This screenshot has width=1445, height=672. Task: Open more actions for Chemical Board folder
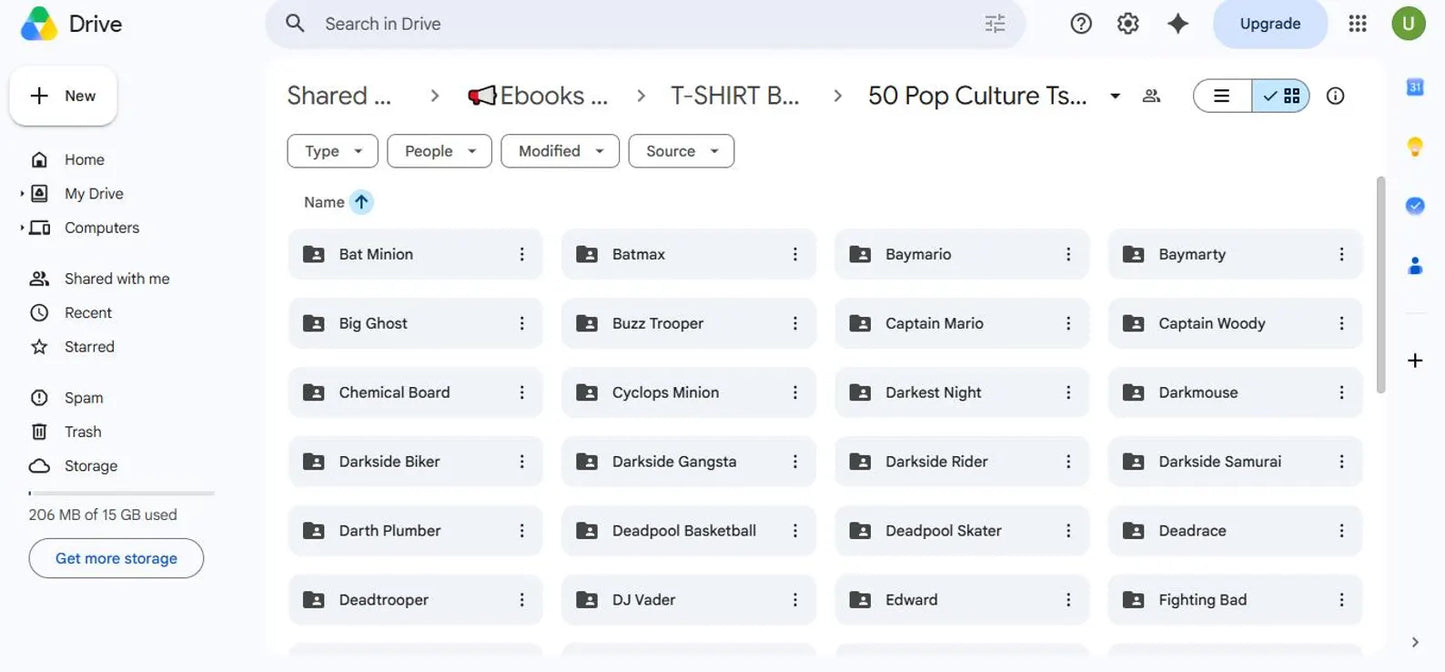[522, 392]
